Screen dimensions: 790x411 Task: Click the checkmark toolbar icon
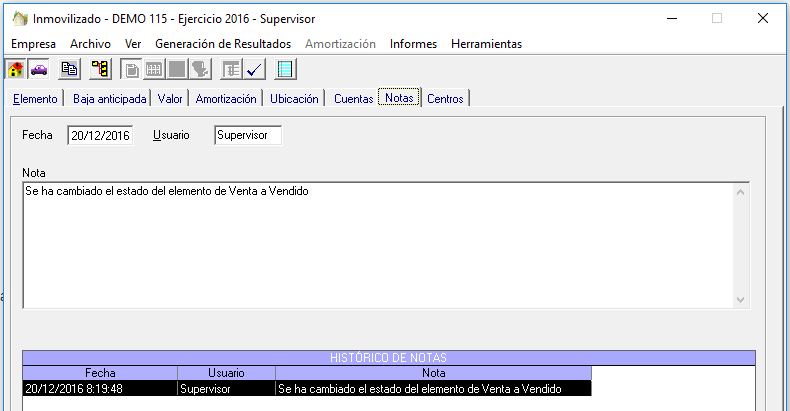[x=254, y=69]
